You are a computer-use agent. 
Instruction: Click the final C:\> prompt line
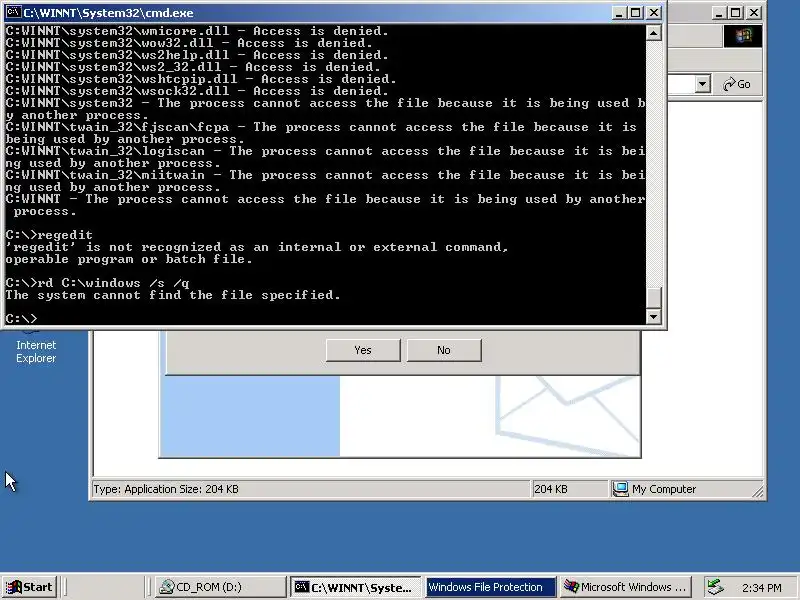[21, 319]
